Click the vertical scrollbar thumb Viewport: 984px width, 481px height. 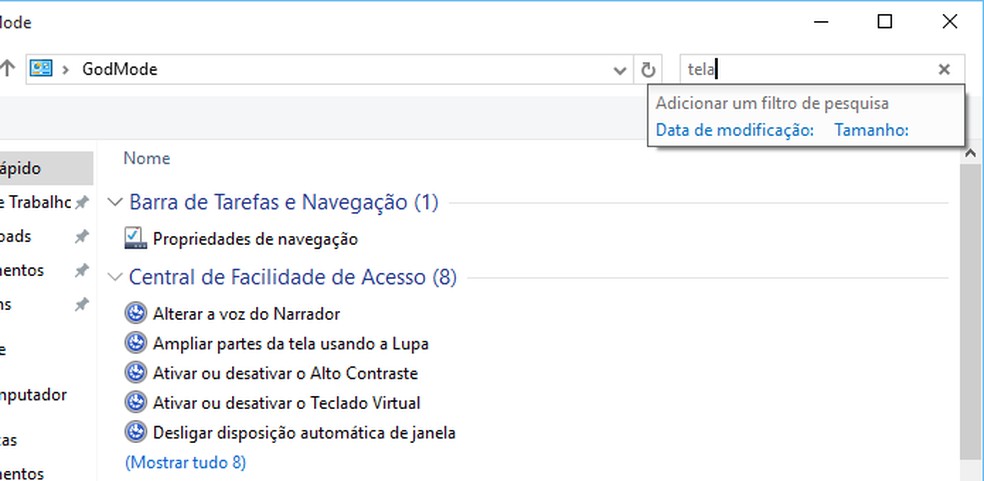click(971, 314)
